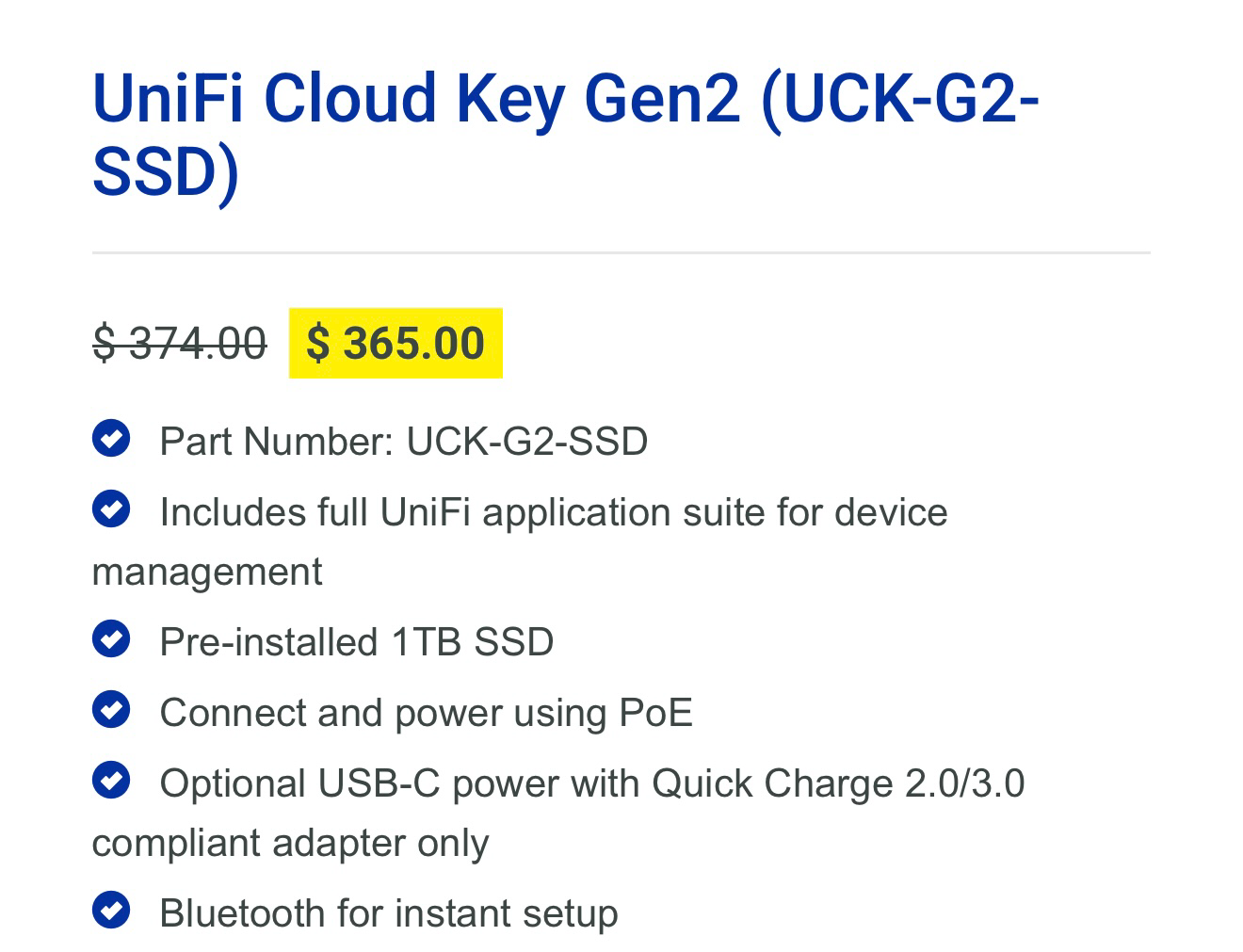Click the yellow highlighted $ 365.00 sale price

[395, 343]
